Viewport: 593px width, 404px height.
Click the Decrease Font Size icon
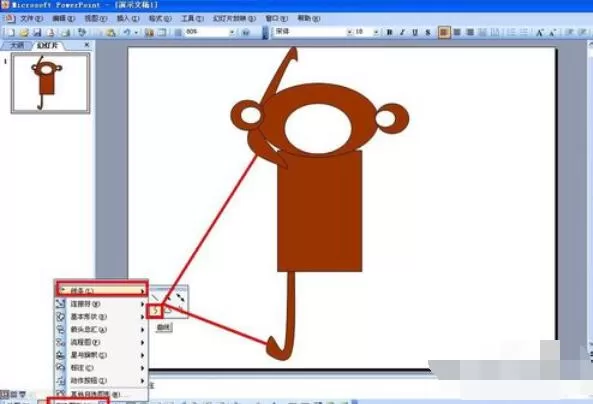point(553,33)
